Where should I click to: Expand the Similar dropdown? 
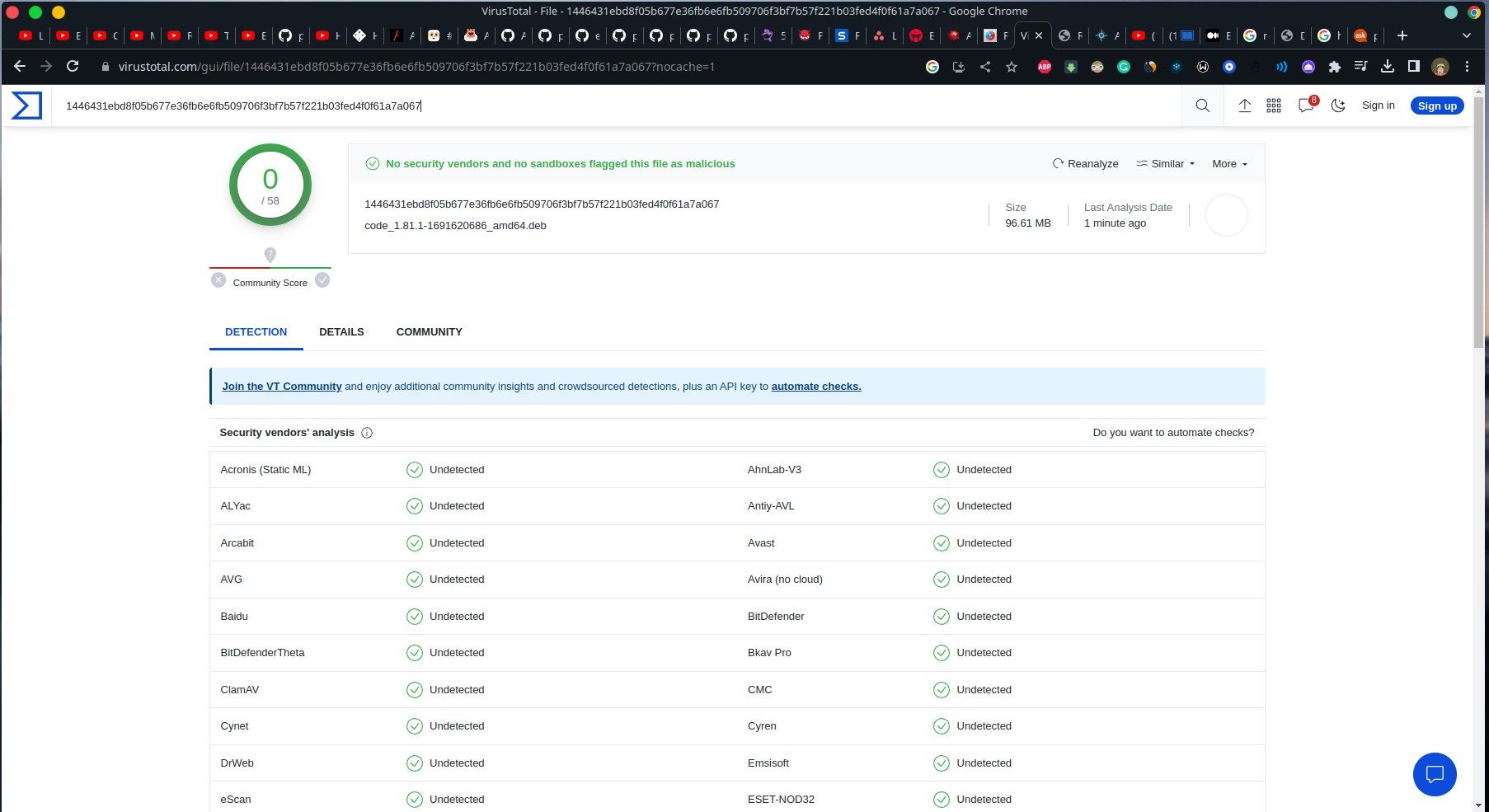pos(1165,163)
